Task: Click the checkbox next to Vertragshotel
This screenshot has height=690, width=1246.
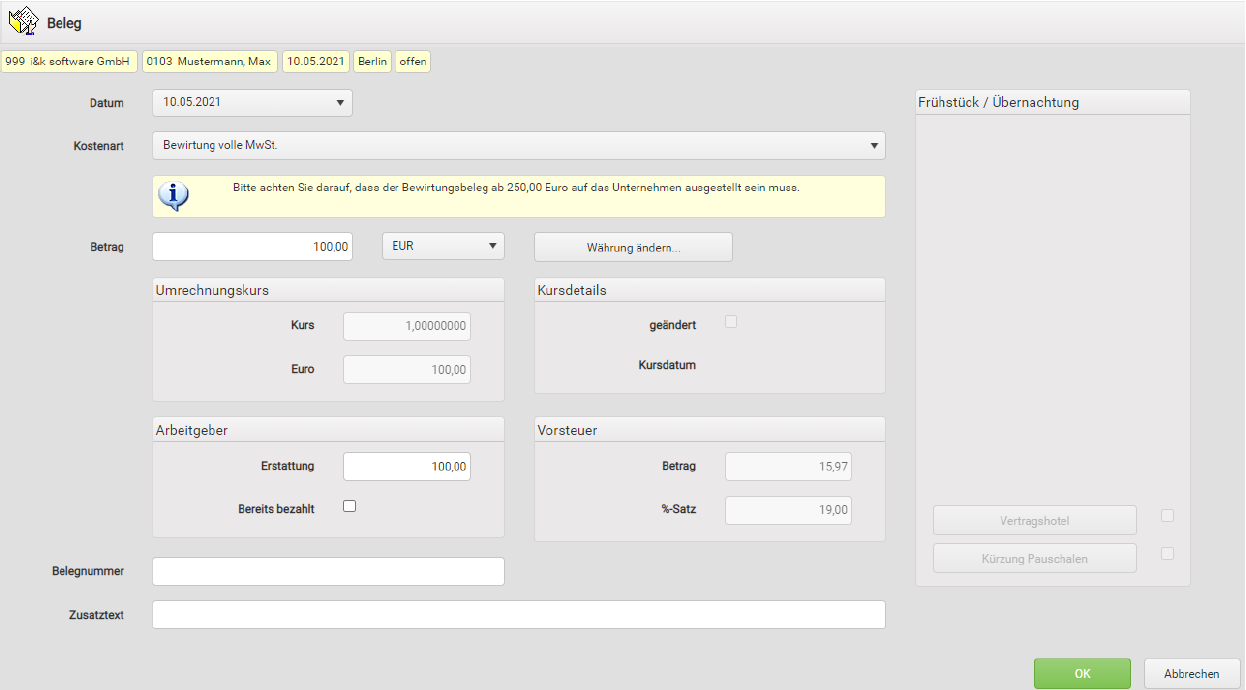Action: tap(1167, 516)
